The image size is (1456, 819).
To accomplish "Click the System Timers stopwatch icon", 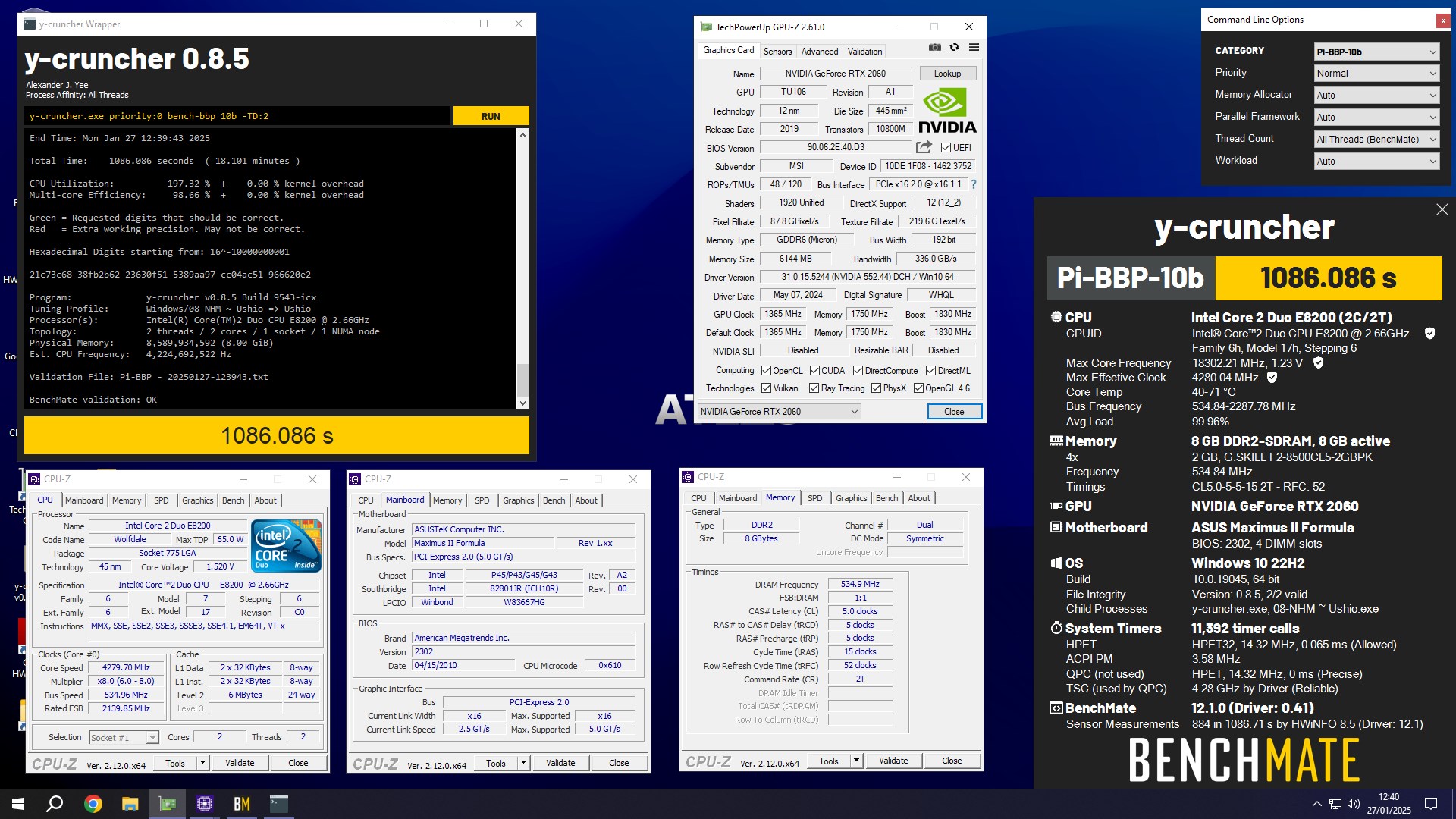I will coord(1056,628).
